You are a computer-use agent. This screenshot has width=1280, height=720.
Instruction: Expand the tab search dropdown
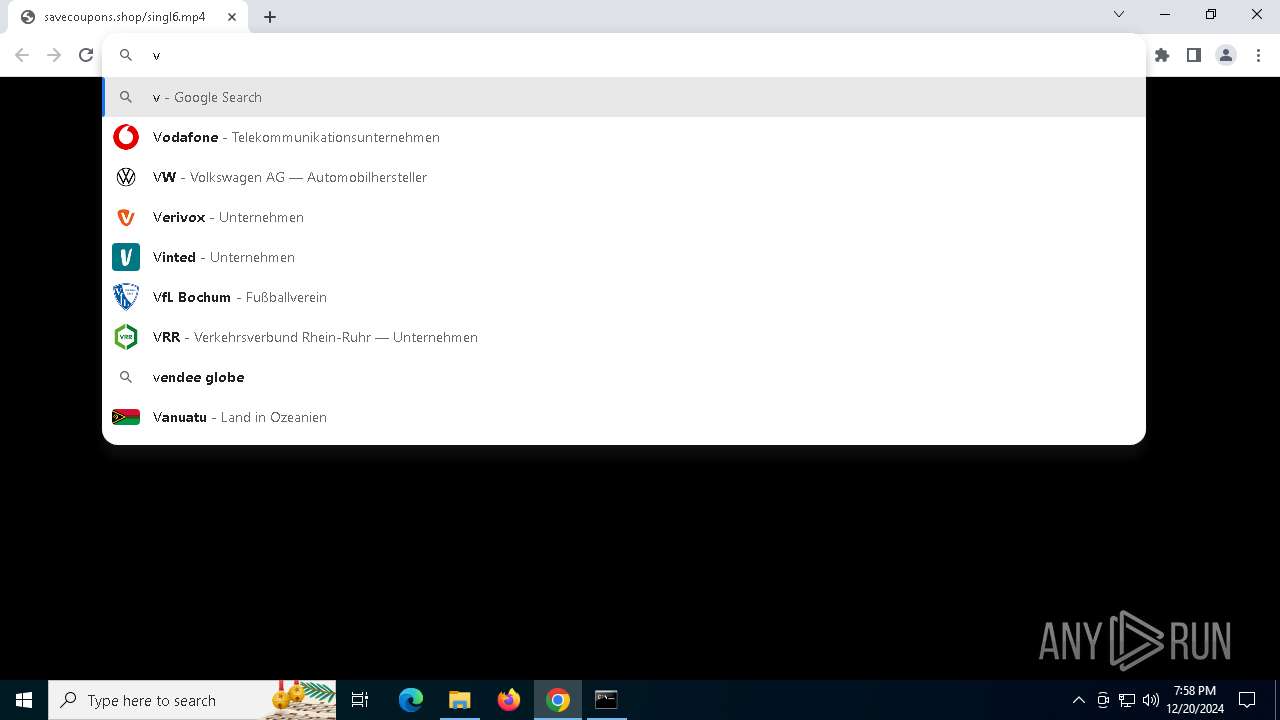pos(1119,14)
